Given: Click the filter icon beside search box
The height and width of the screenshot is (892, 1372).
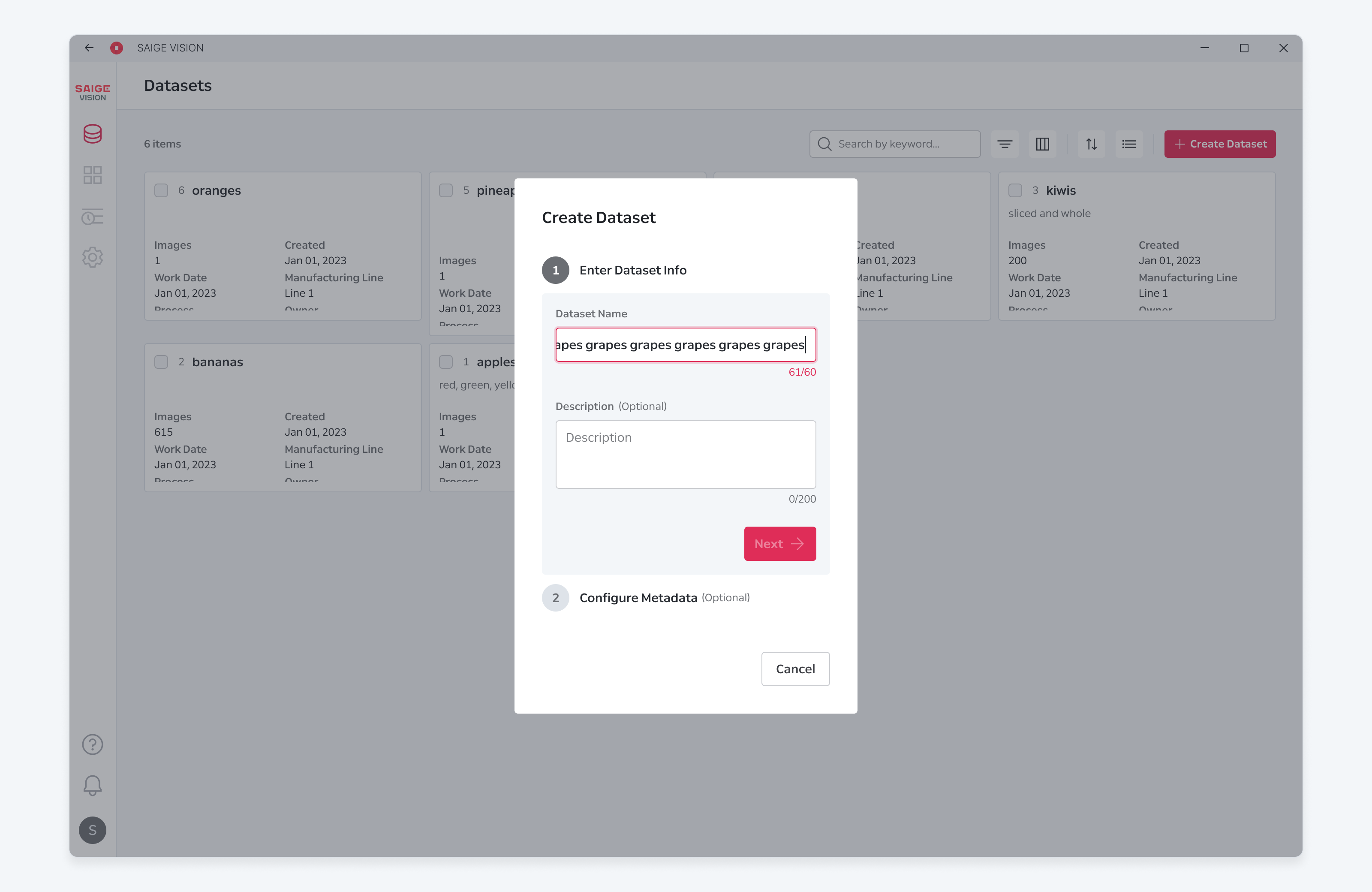Looking at the screenshot, I should click(1004, 144).
